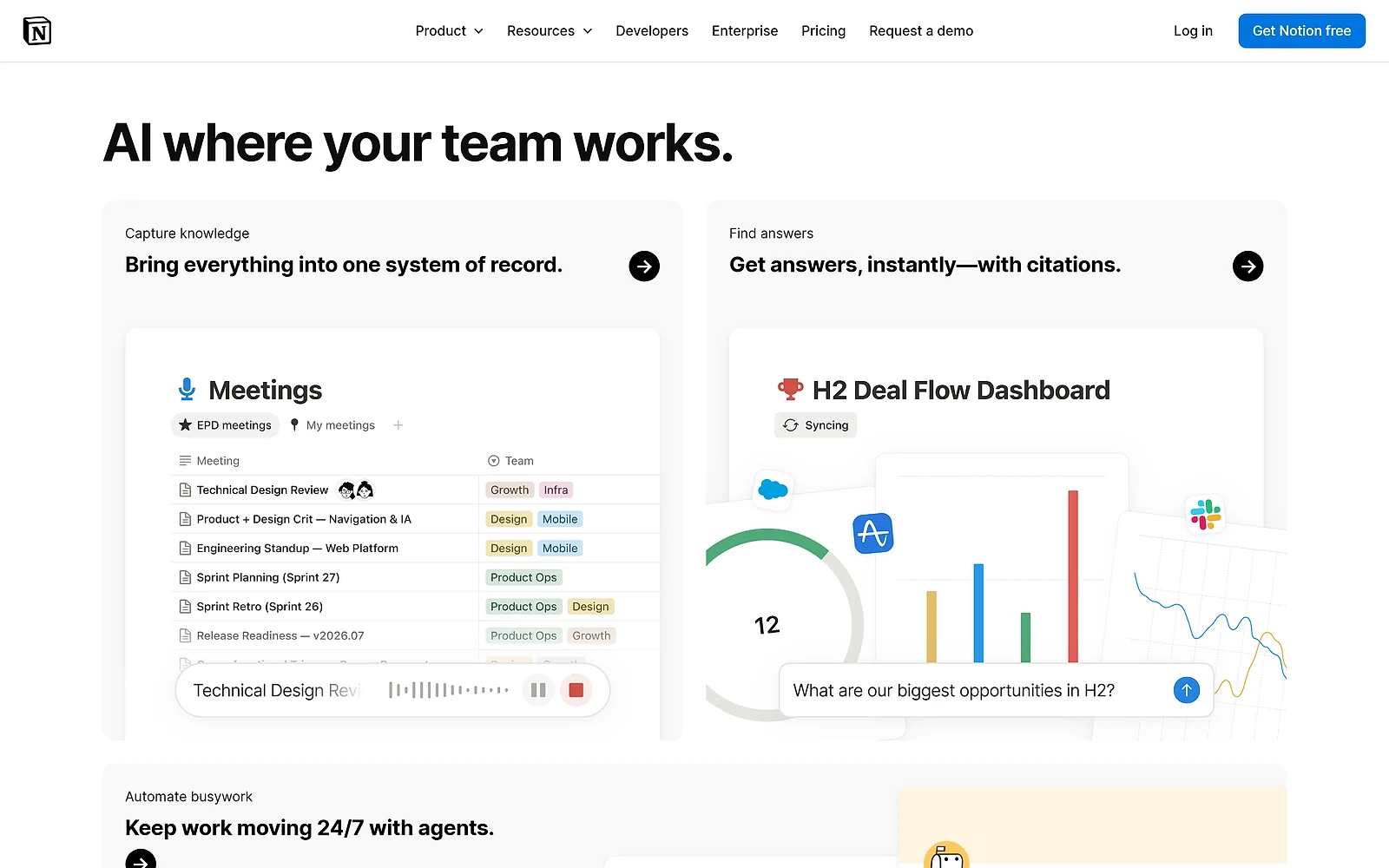
Task: Click the Notion logo icon
Action: click(37, 31)
